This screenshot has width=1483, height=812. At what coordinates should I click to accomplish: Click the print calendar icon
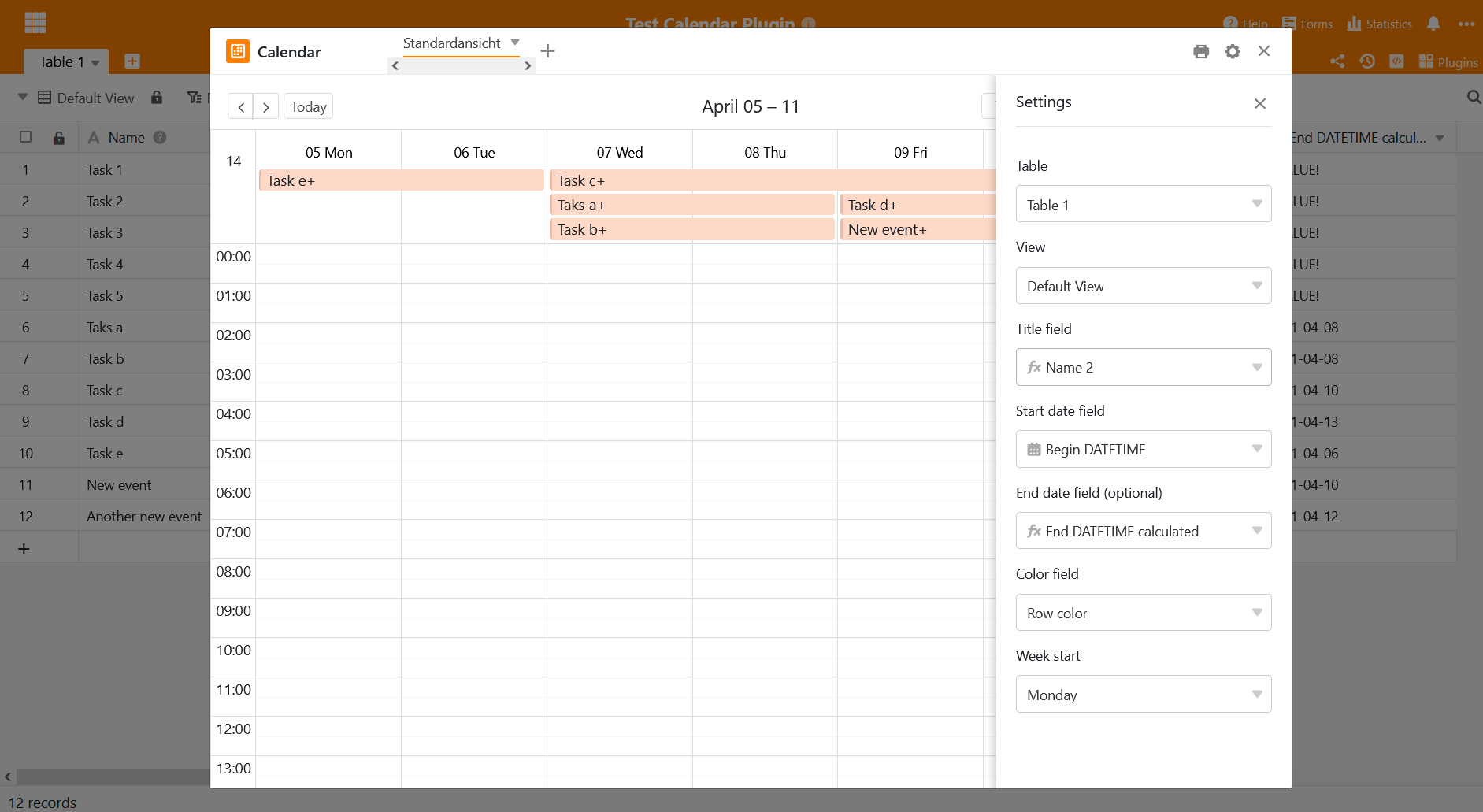coord(1200,51)
